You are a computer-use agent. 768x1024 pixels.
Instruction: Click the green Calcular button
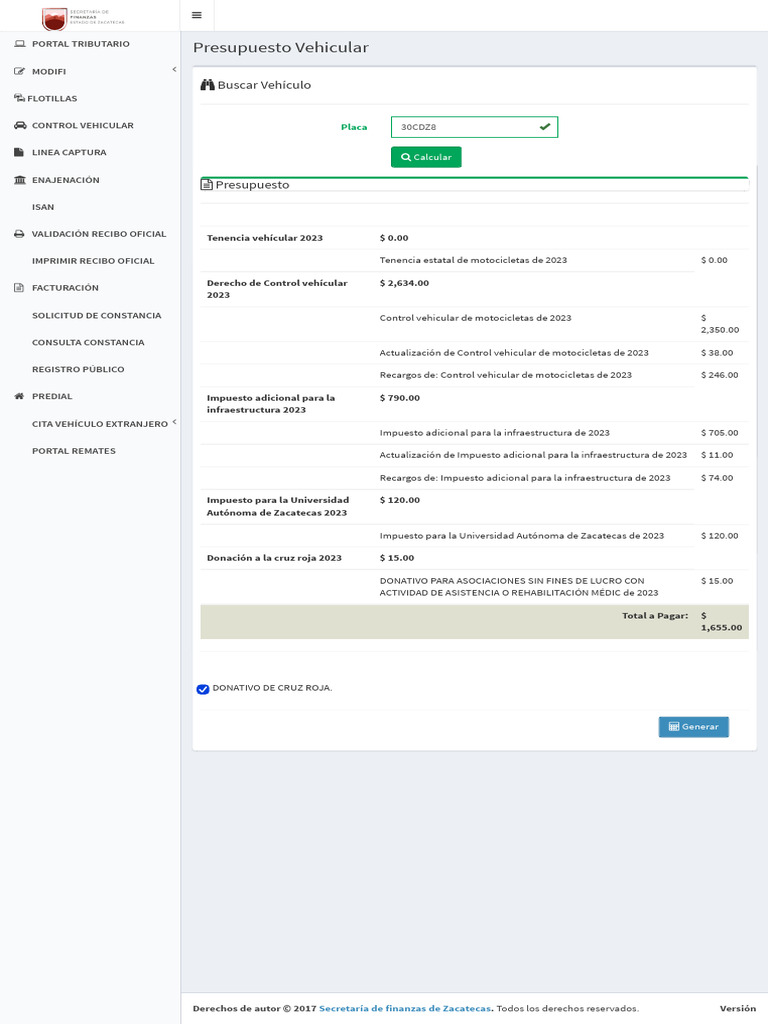coord(426,157)
